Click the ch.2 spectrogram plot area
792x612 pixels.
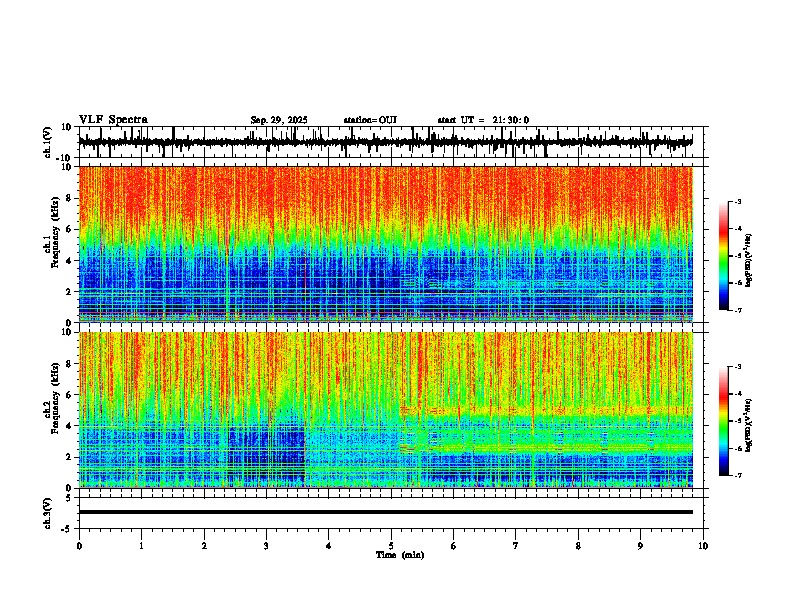click(x=385, y=410)
